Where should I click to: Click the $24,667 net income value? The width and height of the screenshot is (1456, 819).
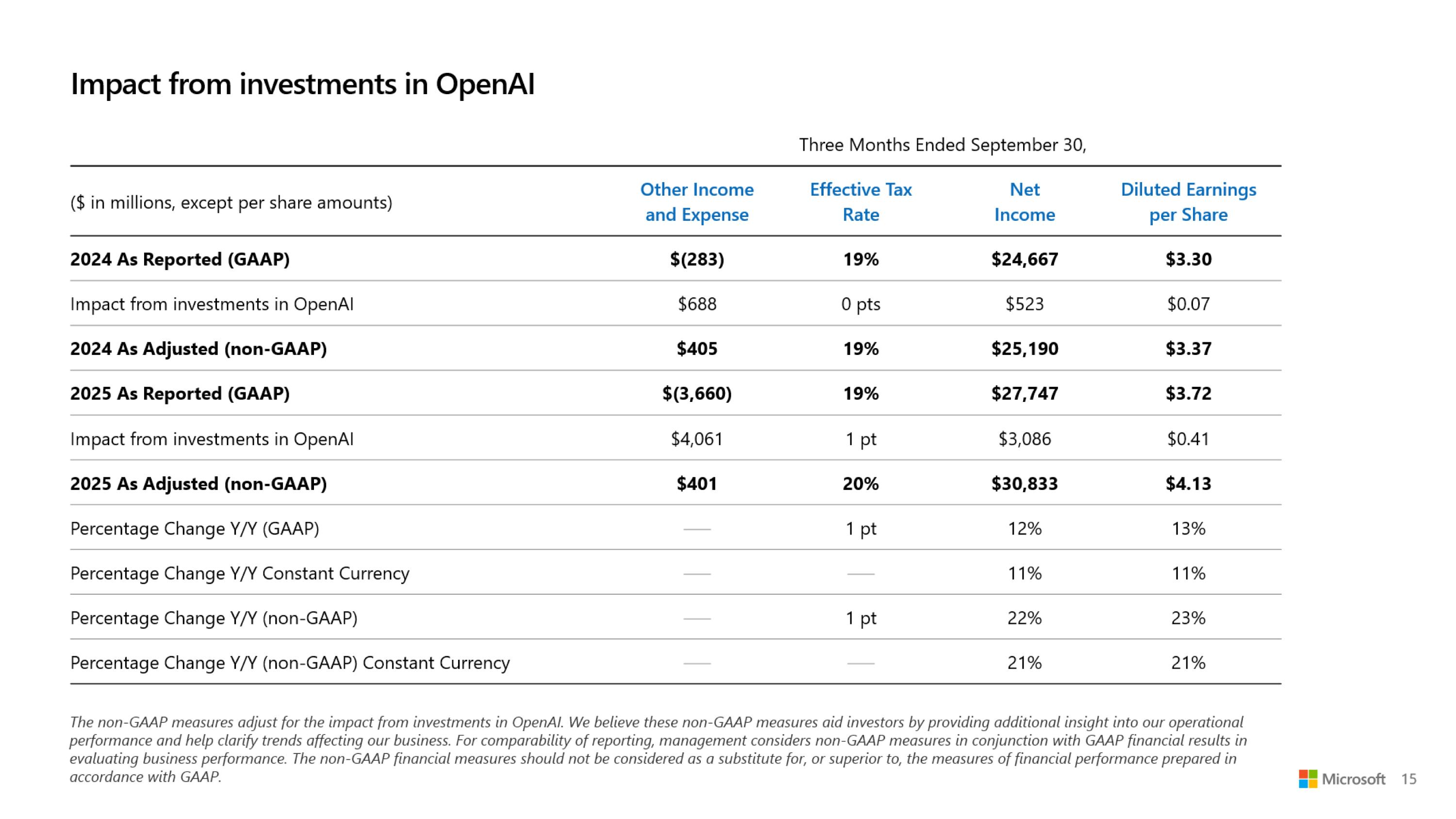click(x=1024, y=259)
